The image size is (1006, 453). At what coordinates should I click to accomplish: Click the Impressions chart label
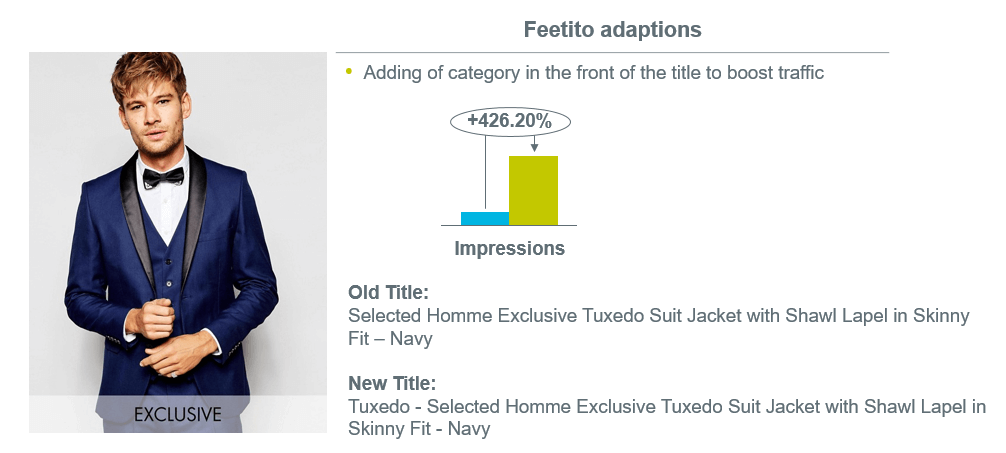click(509, 248)
